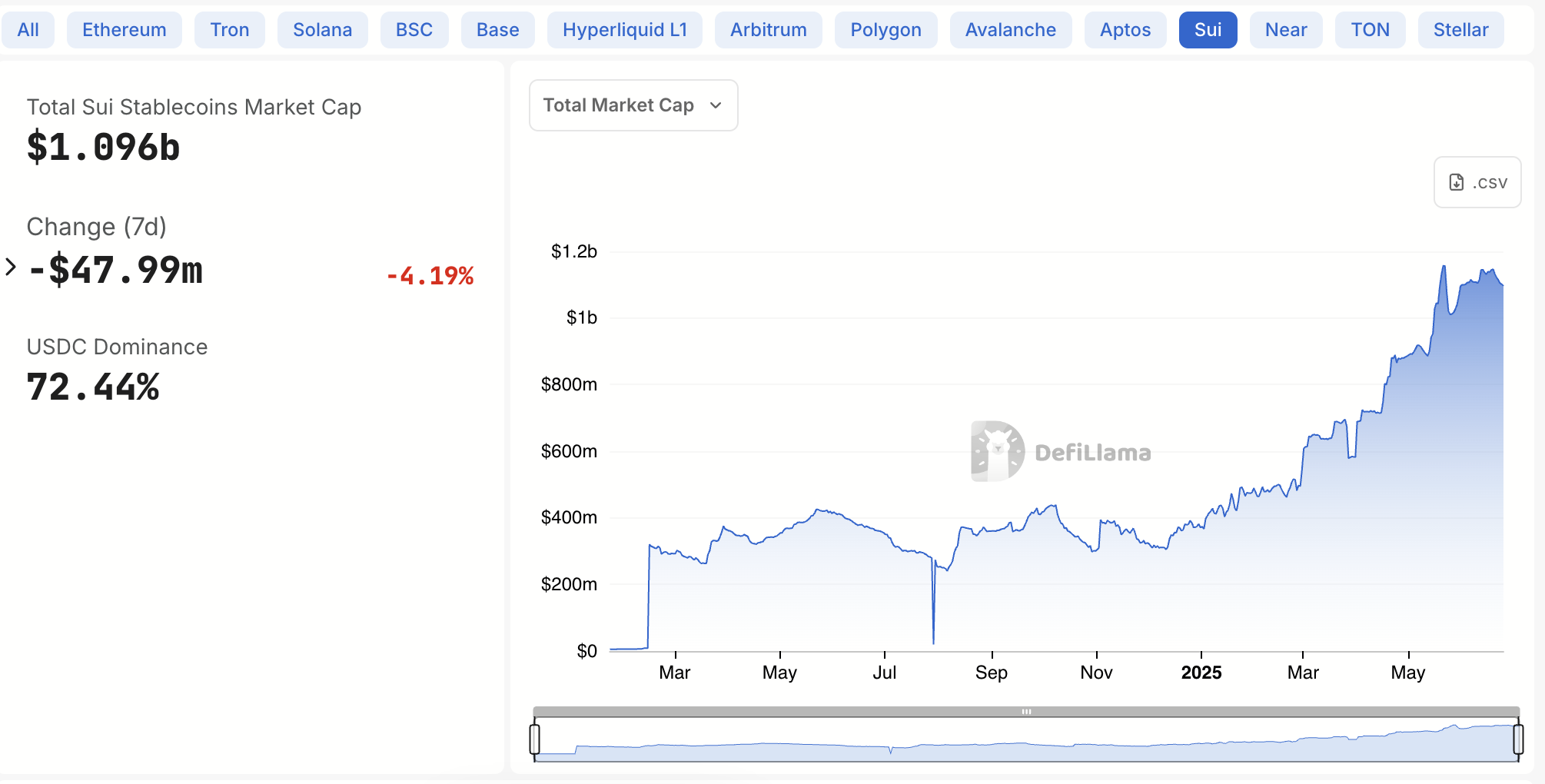This screenshot has width=1545, height=784.
Task: Click the active Sui chain tab
Action: [x=1208, y=29]
